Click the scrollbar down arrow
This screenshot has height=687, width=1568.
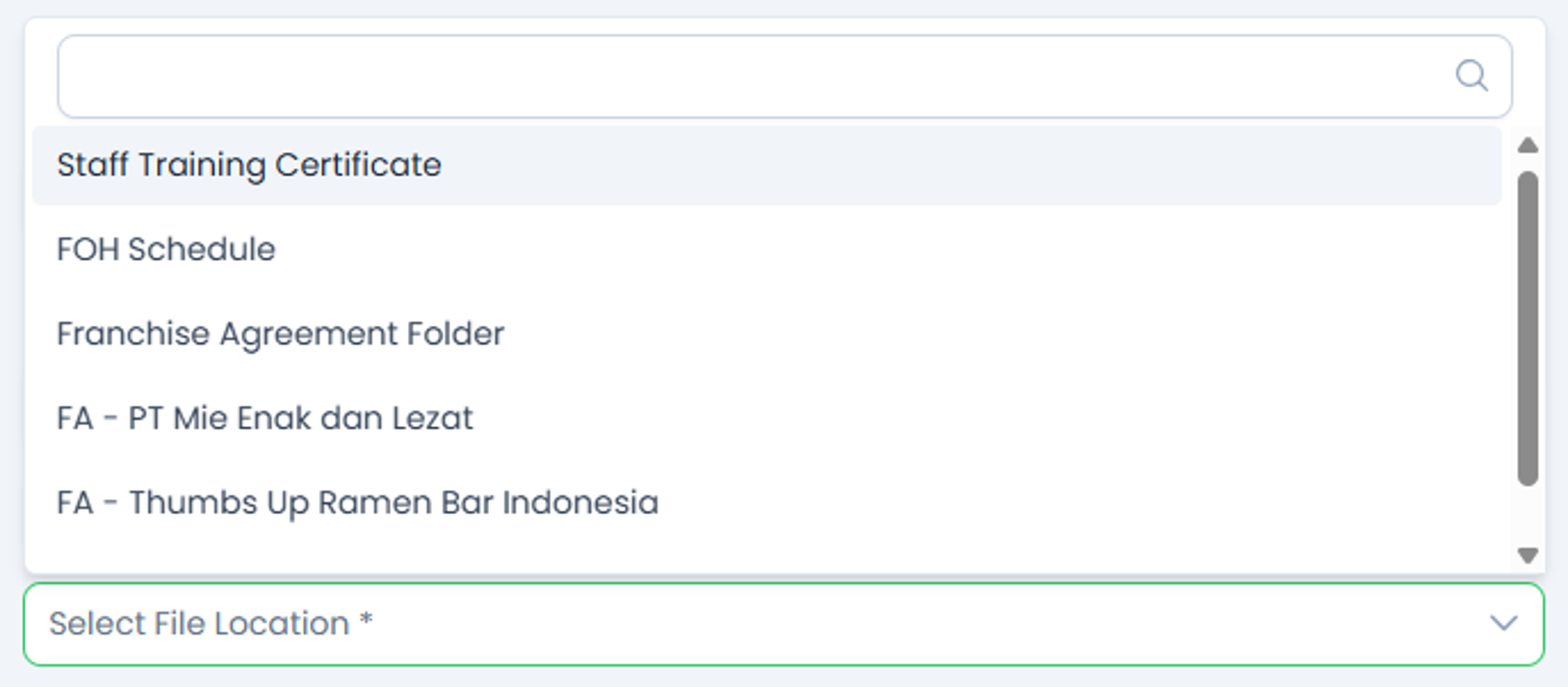(1527, 555)
